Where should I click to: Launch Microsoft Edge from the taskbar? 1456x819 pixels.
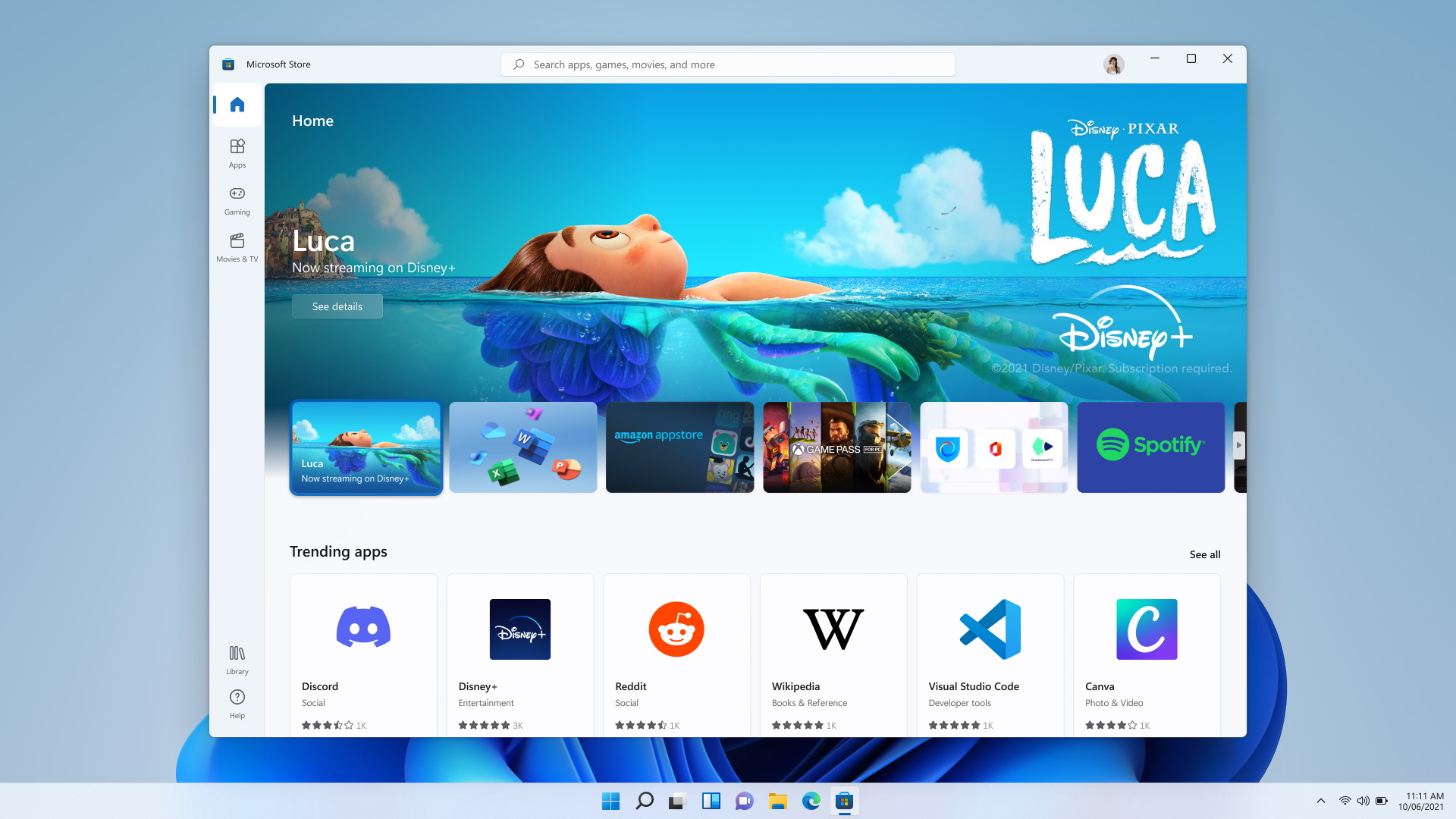point(811,801)
